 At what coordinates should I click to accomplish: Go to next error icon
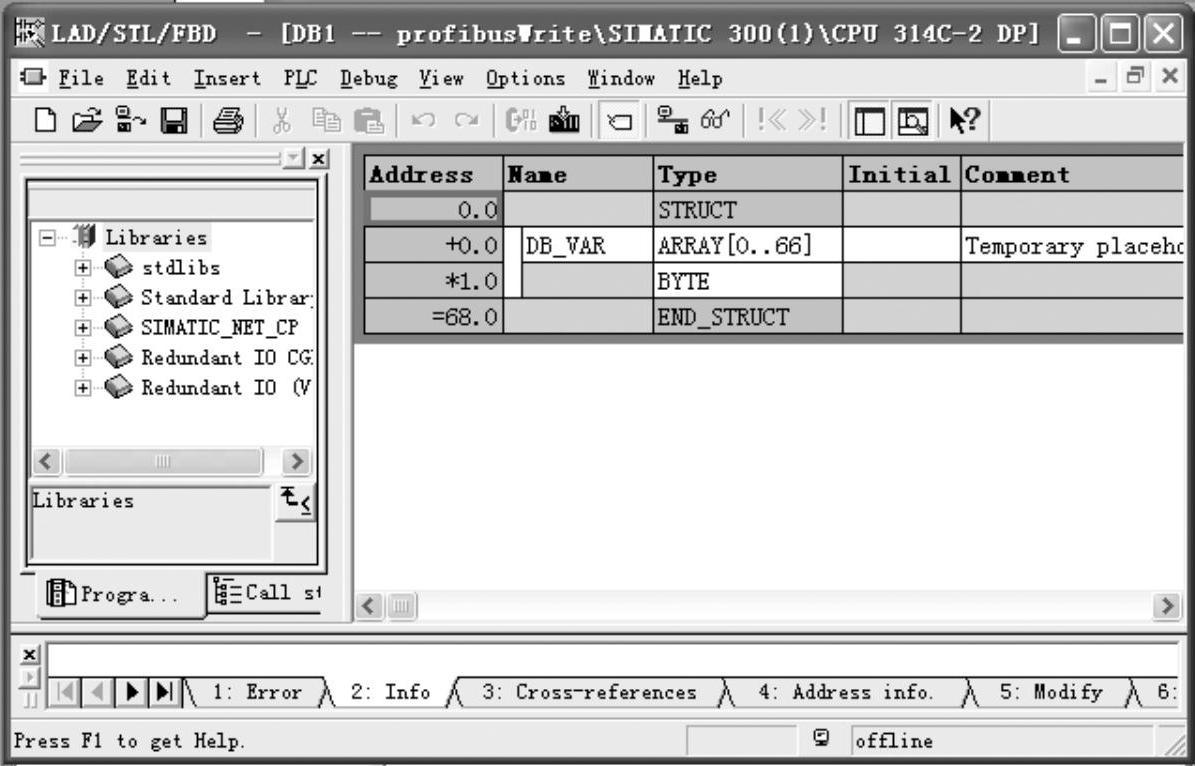(812, 120)
